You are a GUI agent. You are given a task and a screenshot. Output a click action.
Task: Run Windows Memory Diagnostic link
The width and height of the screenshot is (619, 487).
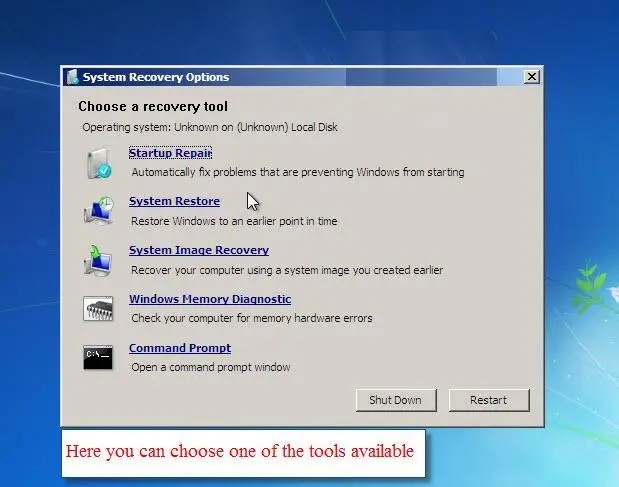(x=210, y=299)
